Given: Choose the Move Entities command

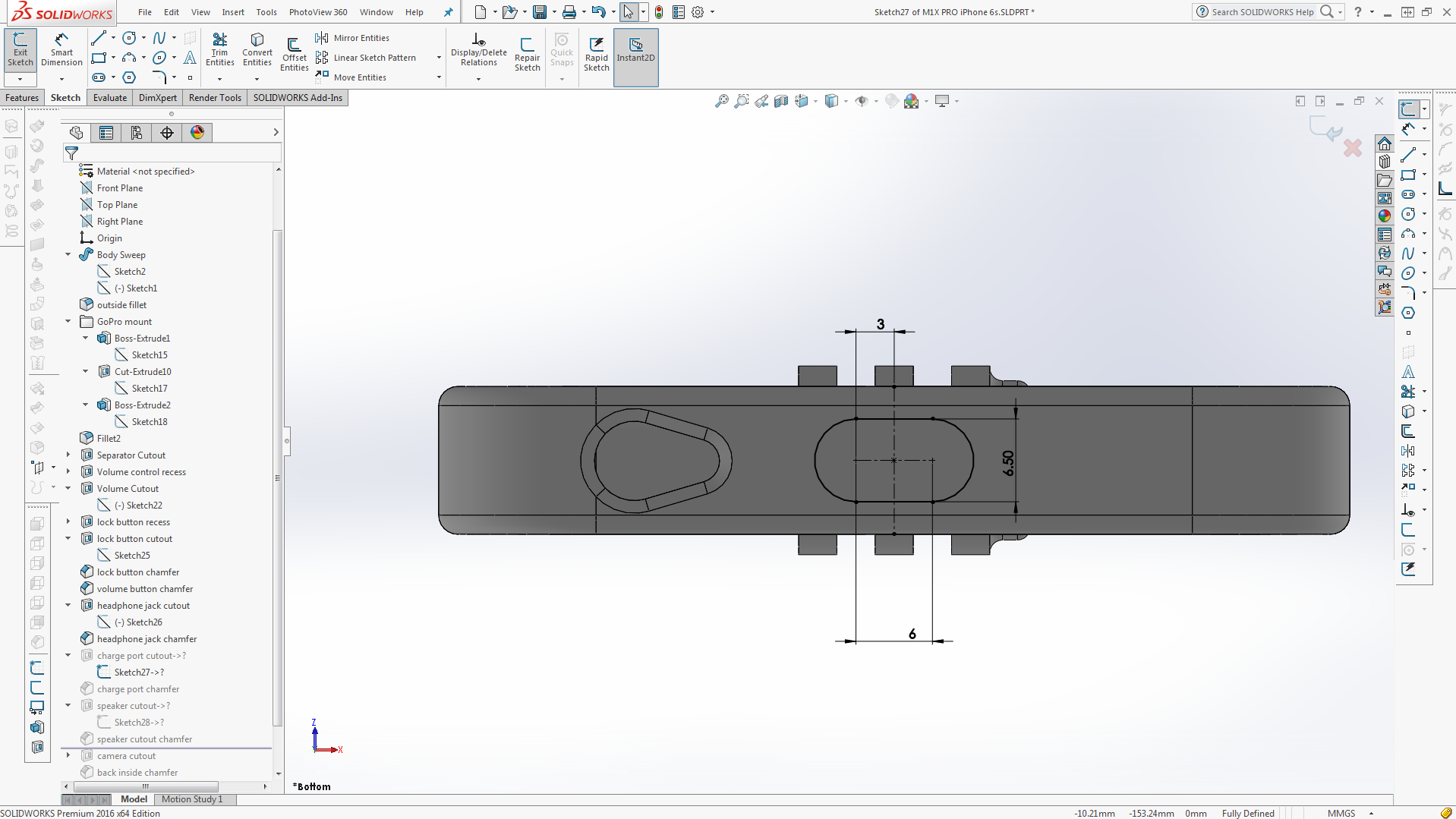Looking at the screenshot, I should [x=351, y=77].
